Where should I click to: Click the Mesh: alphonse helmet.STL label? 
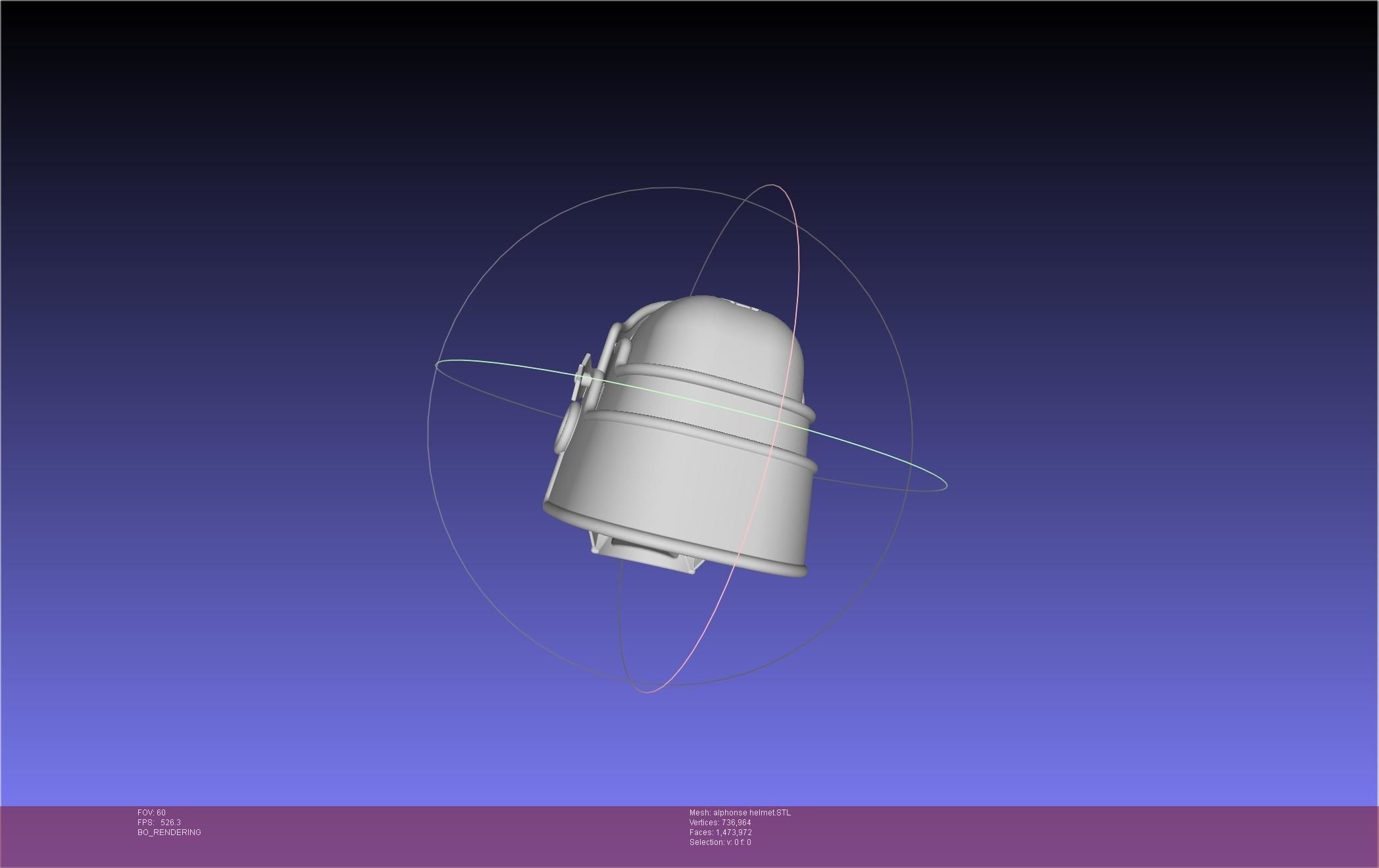pyautogui.click(x=740, y=813)
